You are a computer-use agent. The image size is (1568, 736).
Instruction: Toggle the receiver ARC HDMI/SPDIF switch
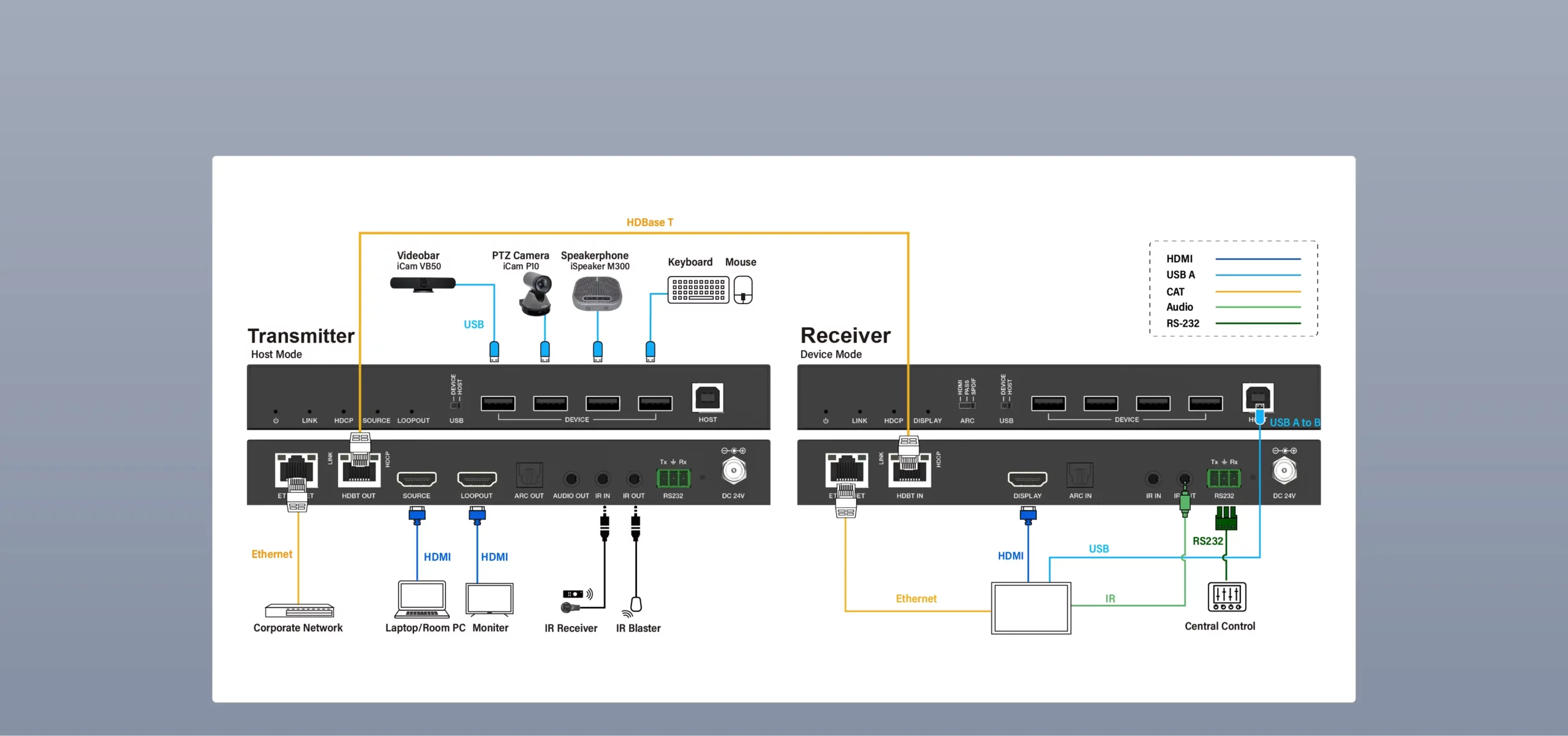click(967, 405)
